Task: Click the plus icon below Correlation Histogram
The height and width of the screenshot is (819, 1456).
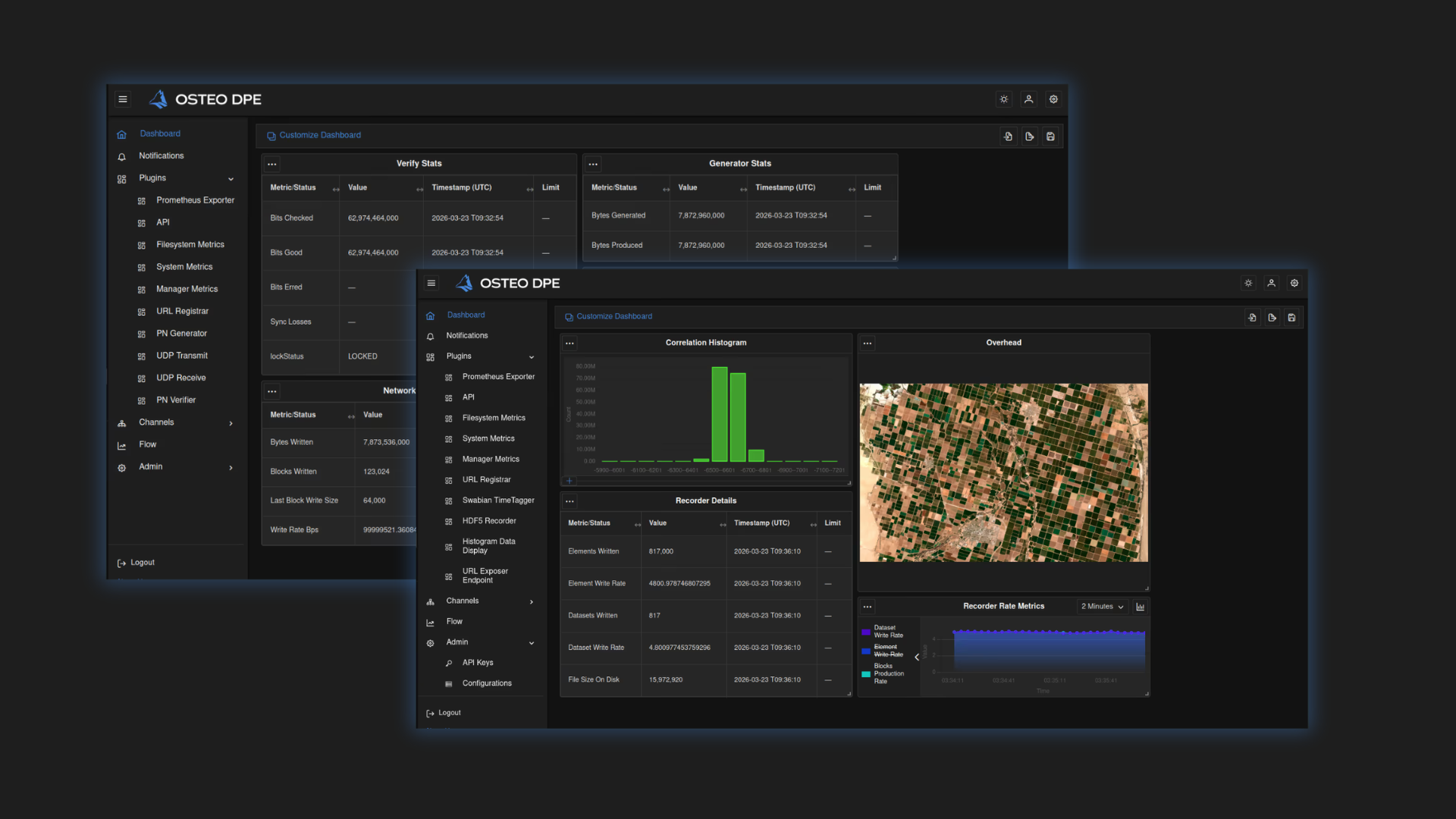Action: 570,481
